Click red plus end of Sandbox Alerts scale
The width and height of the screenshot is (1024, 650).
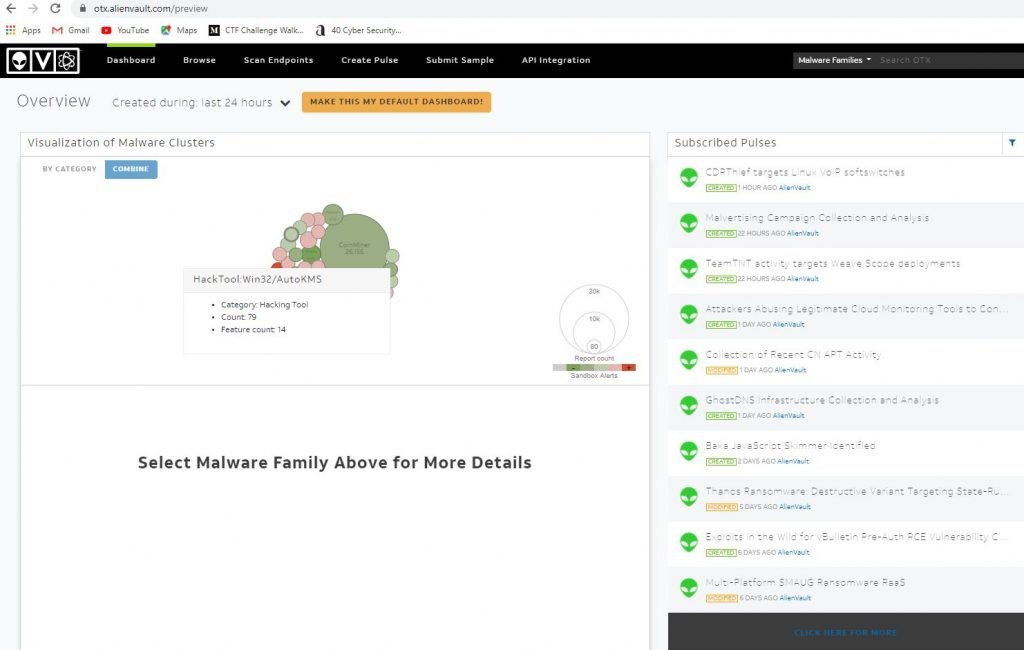628,368
